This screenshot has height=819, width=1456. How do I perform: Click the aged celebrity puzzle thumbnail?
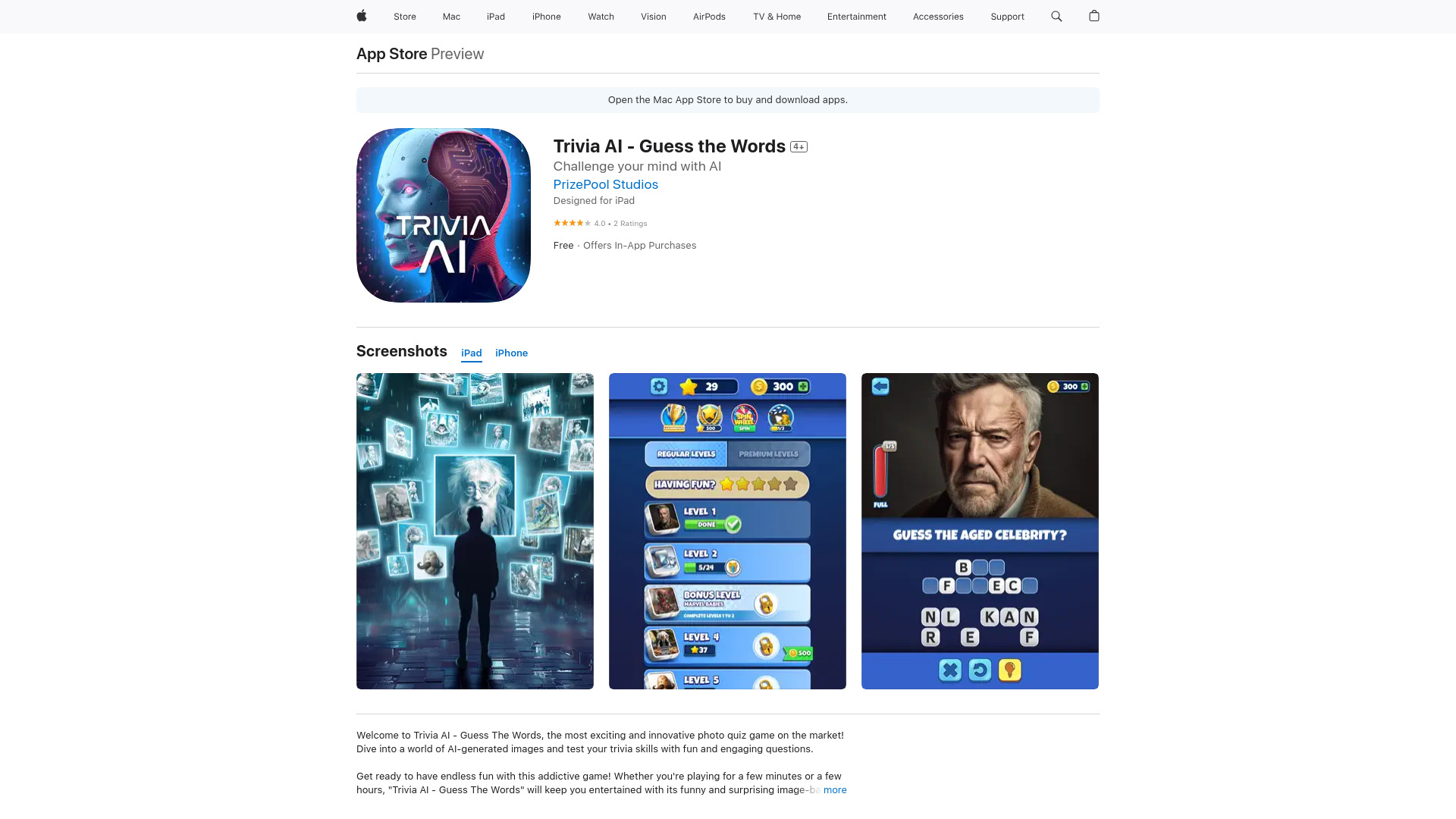tap(980, 531)
